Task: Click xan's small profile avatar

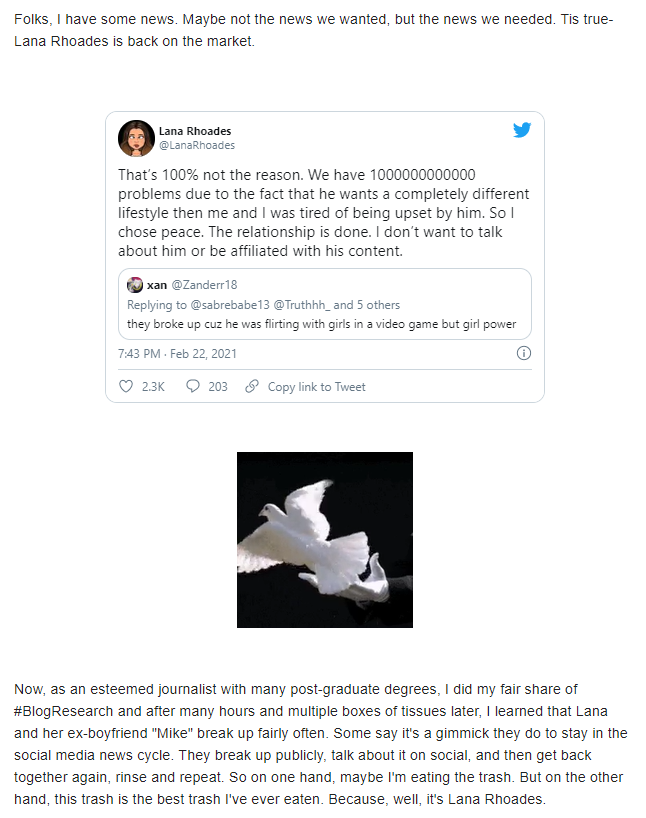Action: point(135,285)
